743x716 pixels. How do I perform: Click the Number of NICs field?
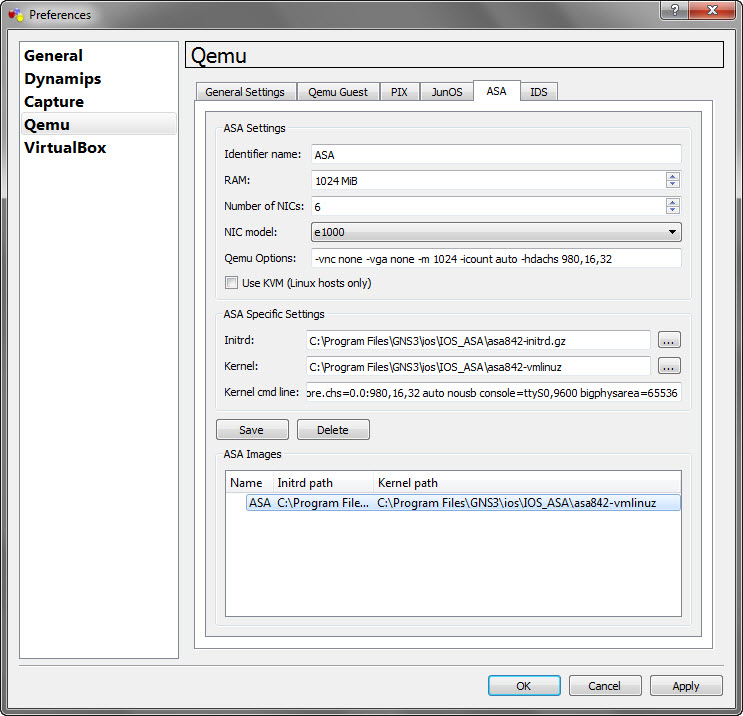pyautogui.click(x=488, y=207)
